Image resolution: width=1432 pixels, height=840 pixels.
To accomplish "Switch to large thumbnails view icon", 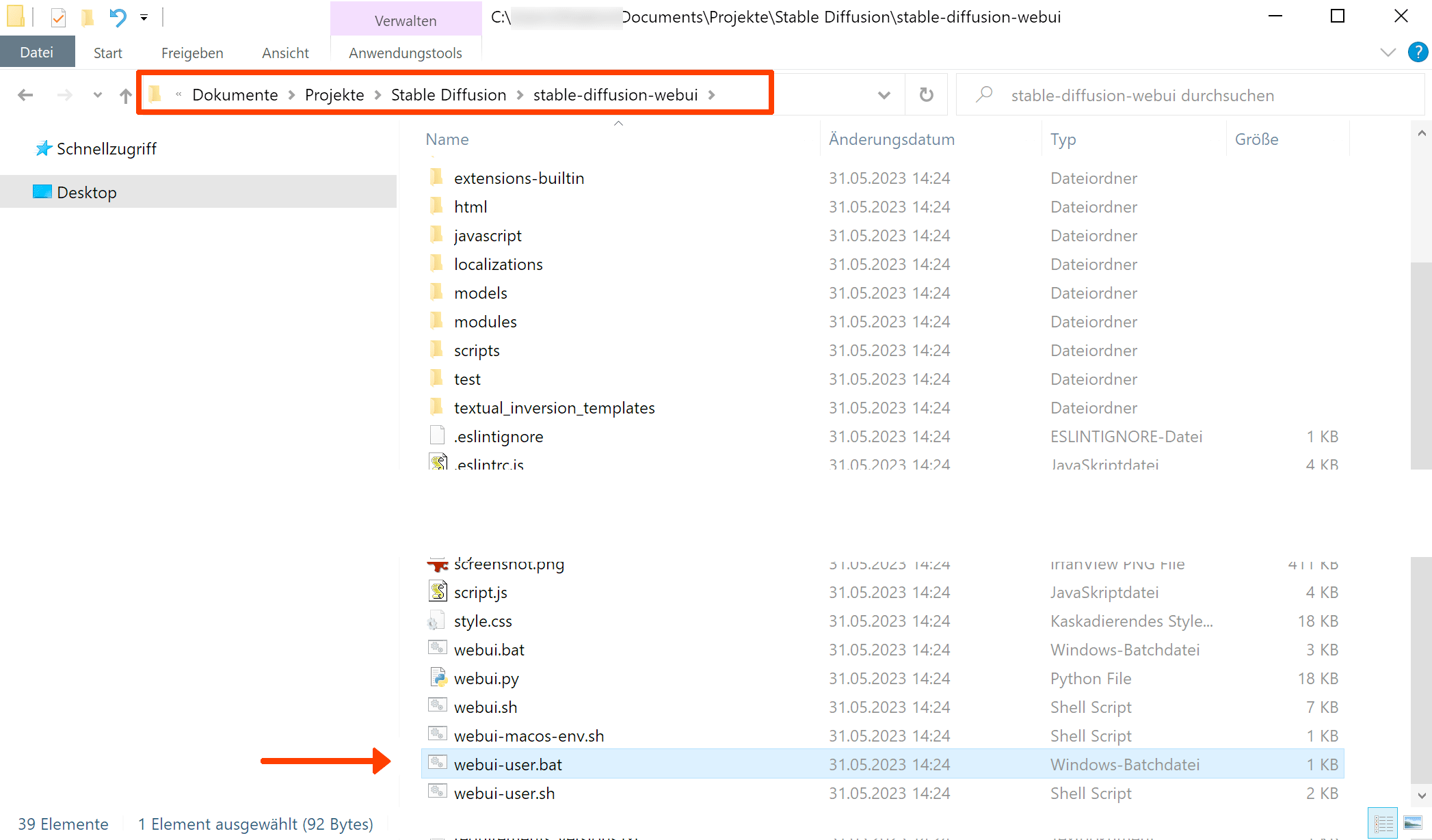I will [x=1413, y=822].
